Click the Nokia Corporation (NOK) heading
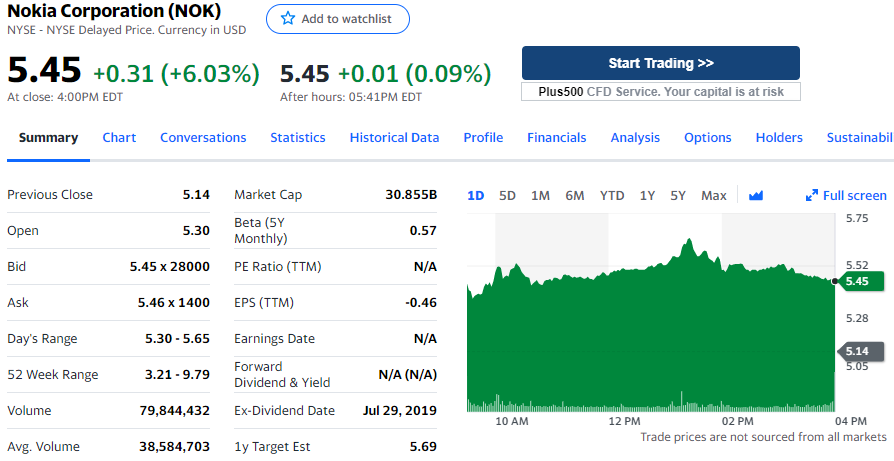 (114, 10)
